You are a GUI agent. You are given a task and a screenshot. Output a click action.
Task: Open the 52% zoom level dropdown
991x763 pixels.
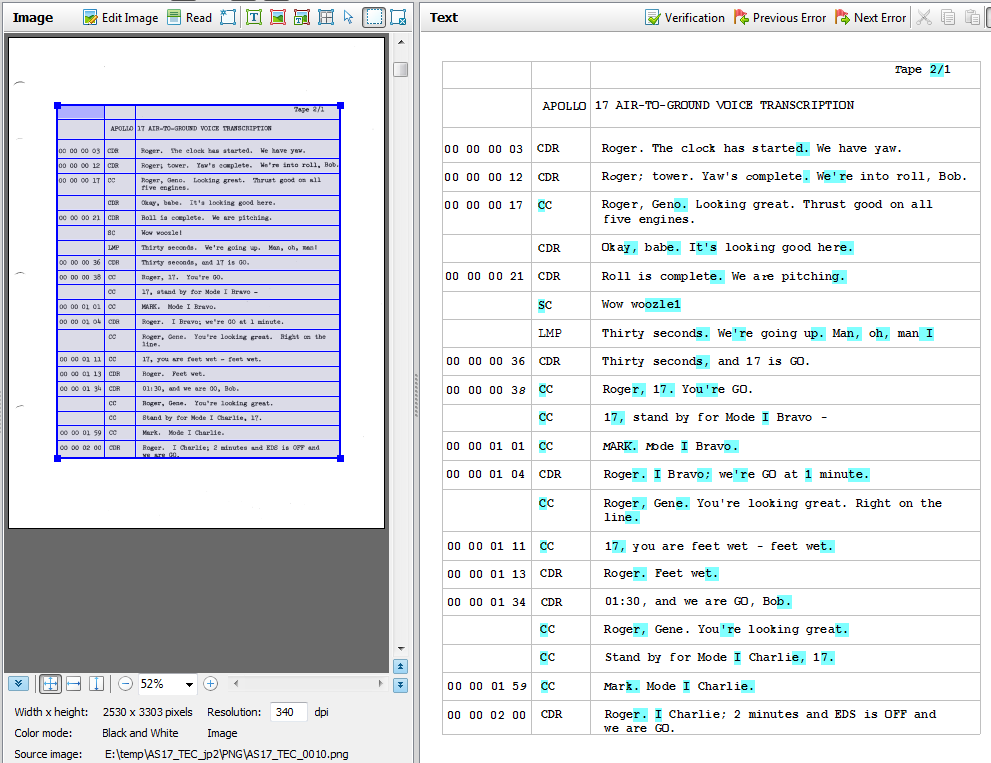point(189,684)
